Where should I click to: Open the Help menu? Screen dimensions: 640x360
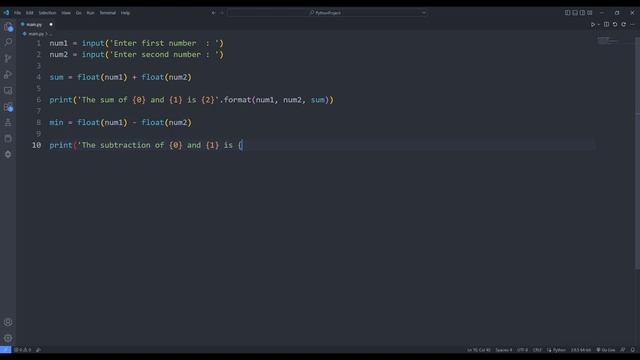[125, 13]
